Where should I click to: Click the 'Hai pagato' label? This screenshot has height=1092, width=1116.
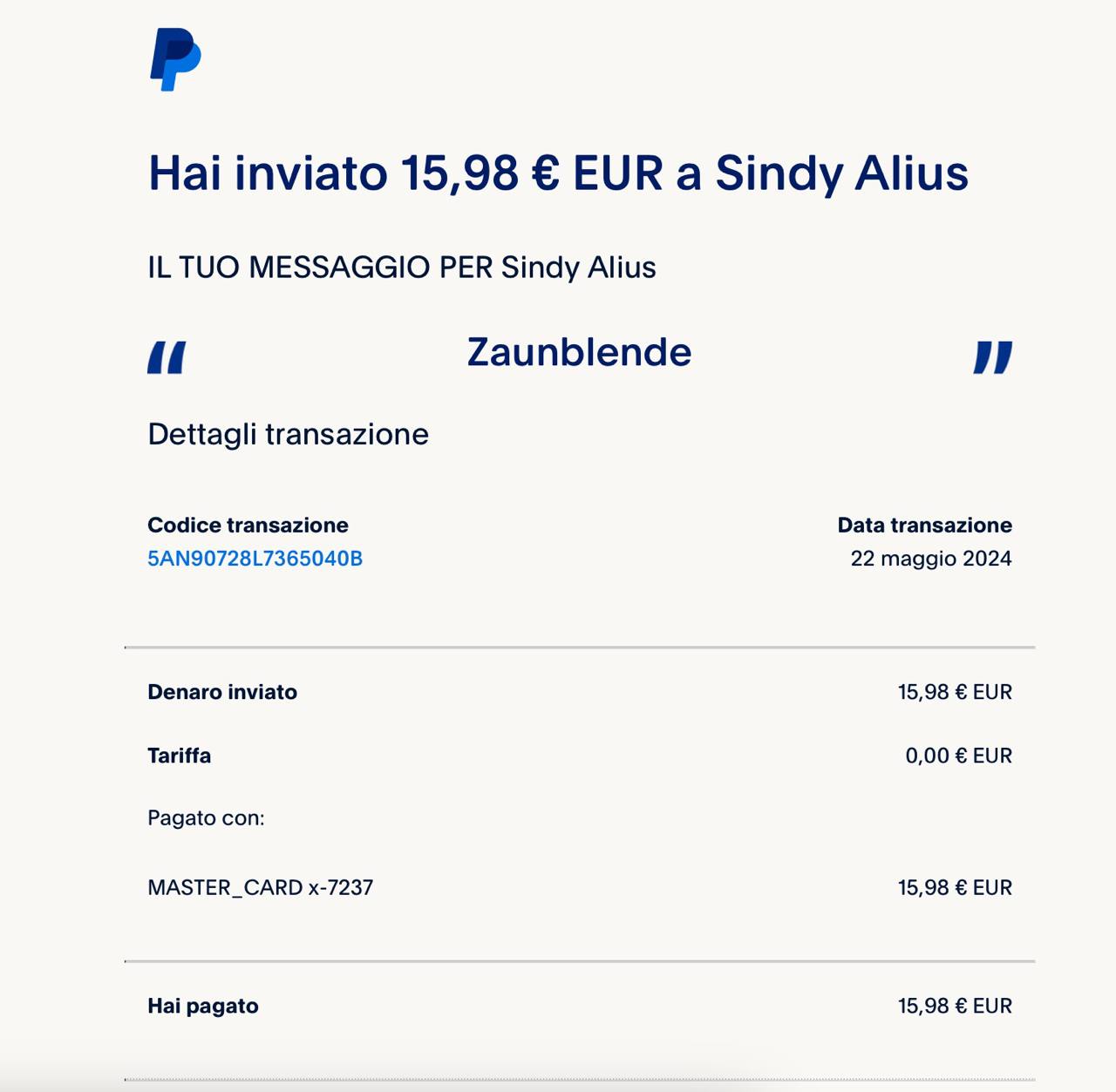pos(202,1007)
